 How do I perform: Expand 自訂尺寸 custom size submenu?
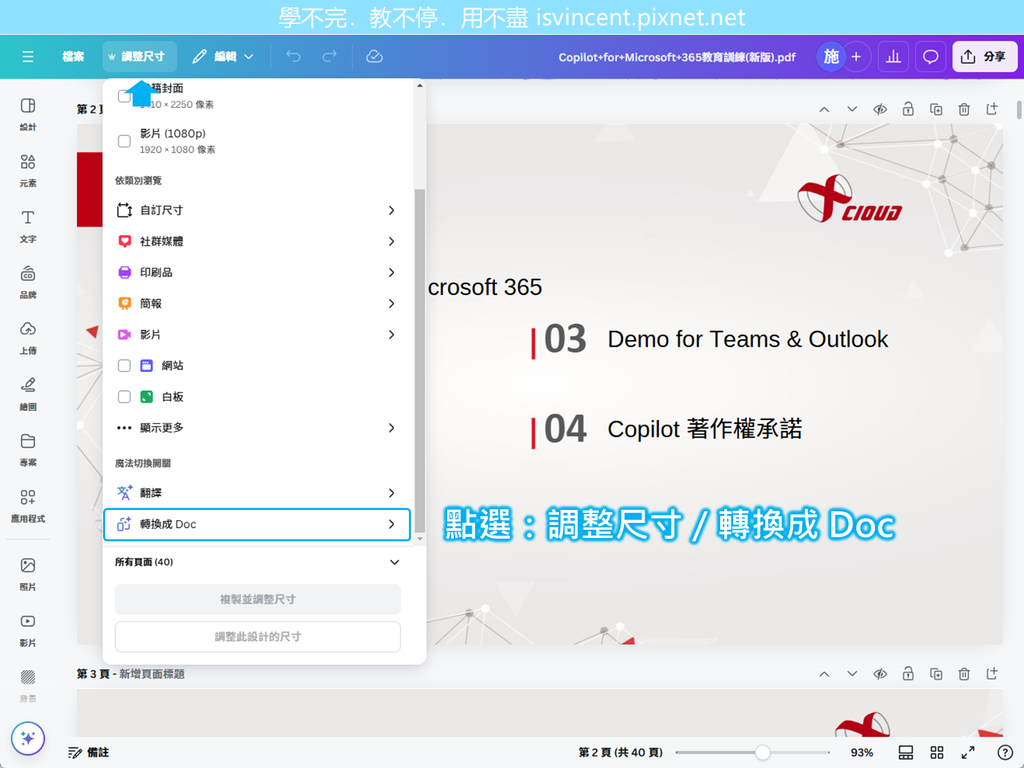(x=257, y=210)
